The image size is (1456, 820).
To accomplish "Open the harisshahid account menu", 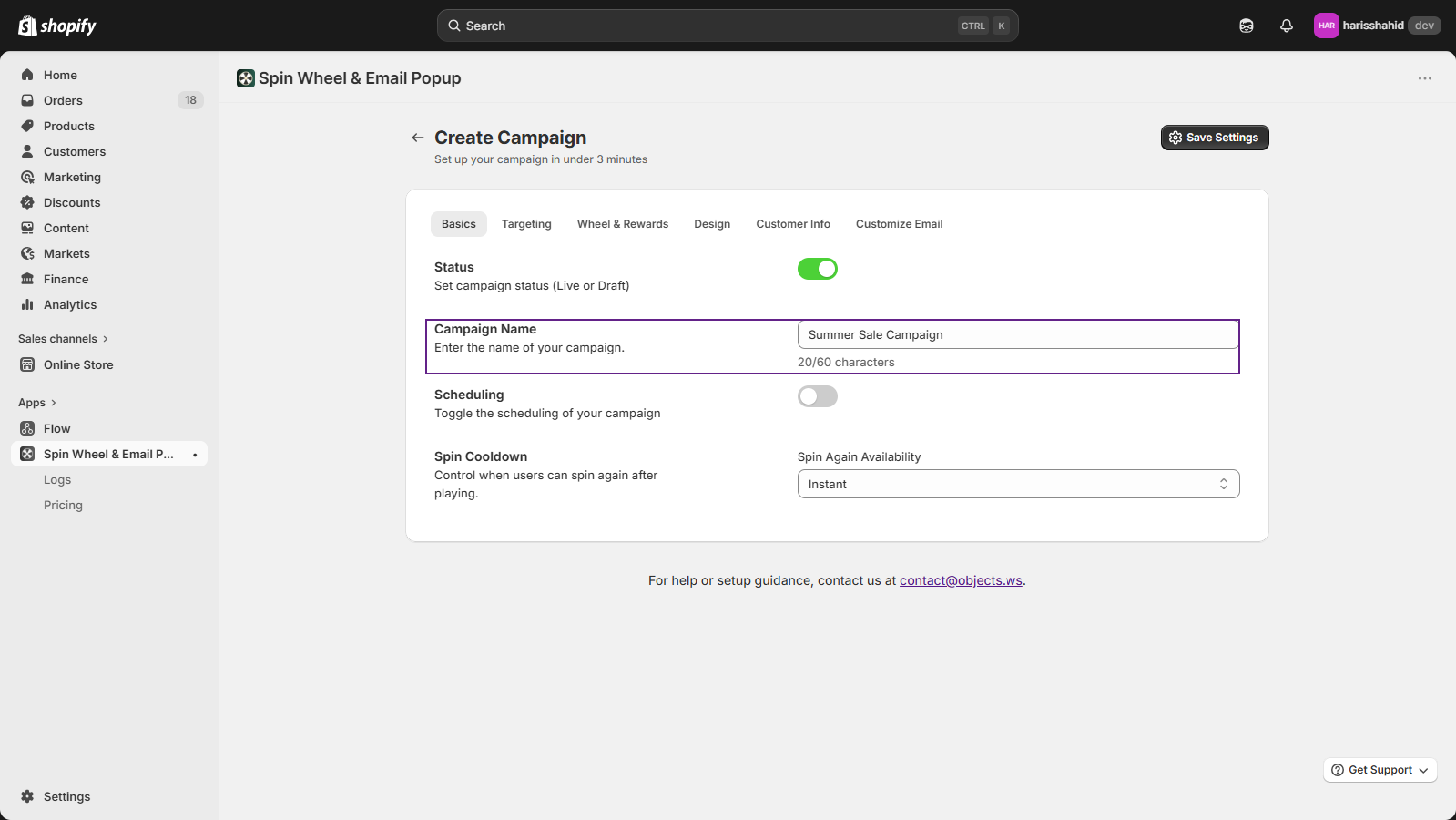I will [x=1377, y=26].
